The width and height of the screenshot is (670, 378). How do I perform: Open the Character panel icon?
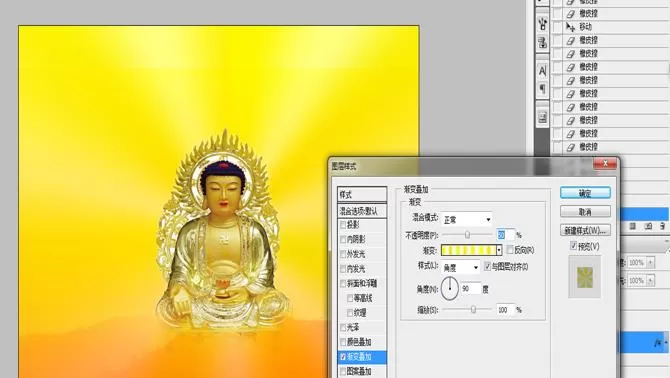(x=543, y=70)
